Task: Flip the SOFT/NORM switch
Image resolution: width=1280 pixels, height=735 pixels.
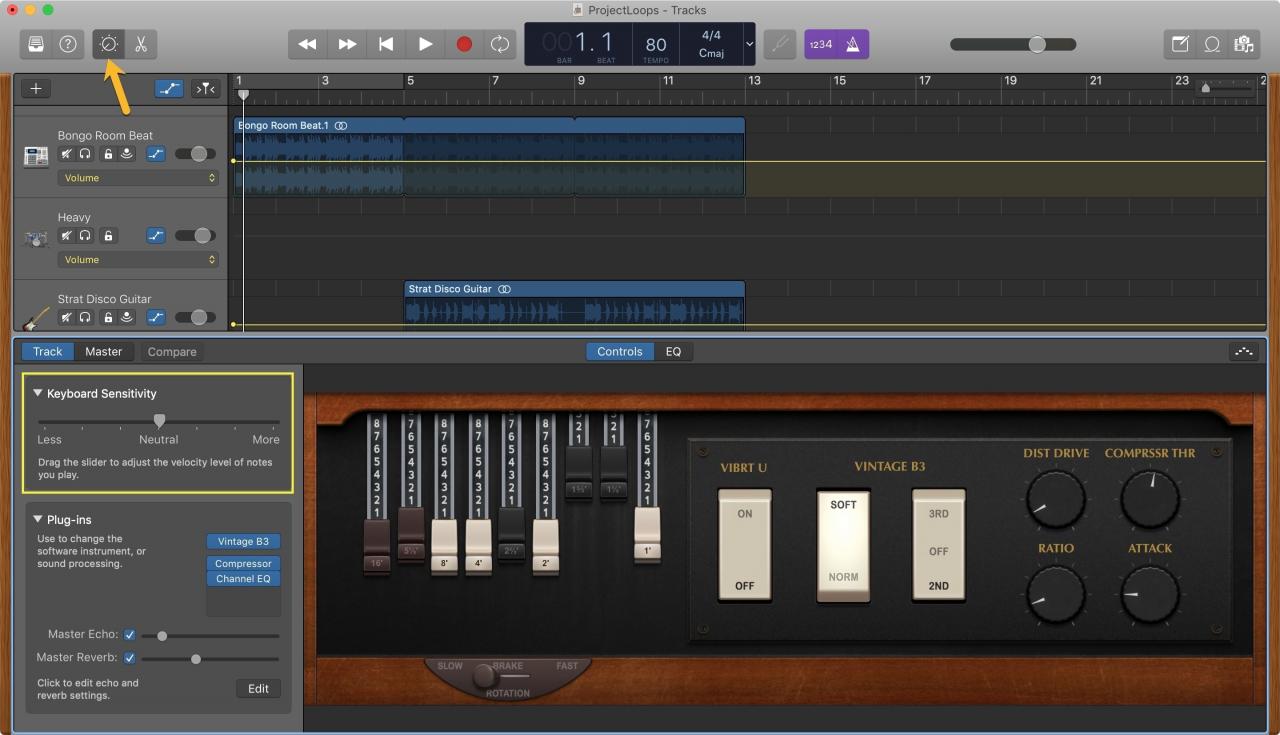Action: 843,545
